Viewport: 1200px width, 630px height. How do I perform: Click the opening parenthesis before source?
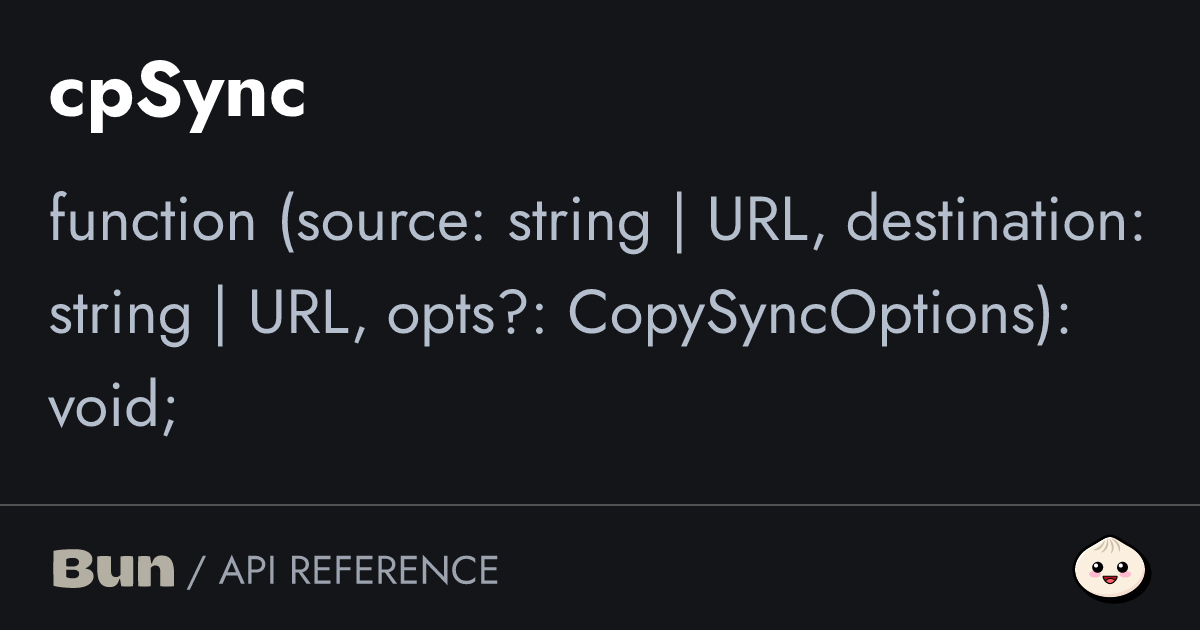tap(287, 221)
